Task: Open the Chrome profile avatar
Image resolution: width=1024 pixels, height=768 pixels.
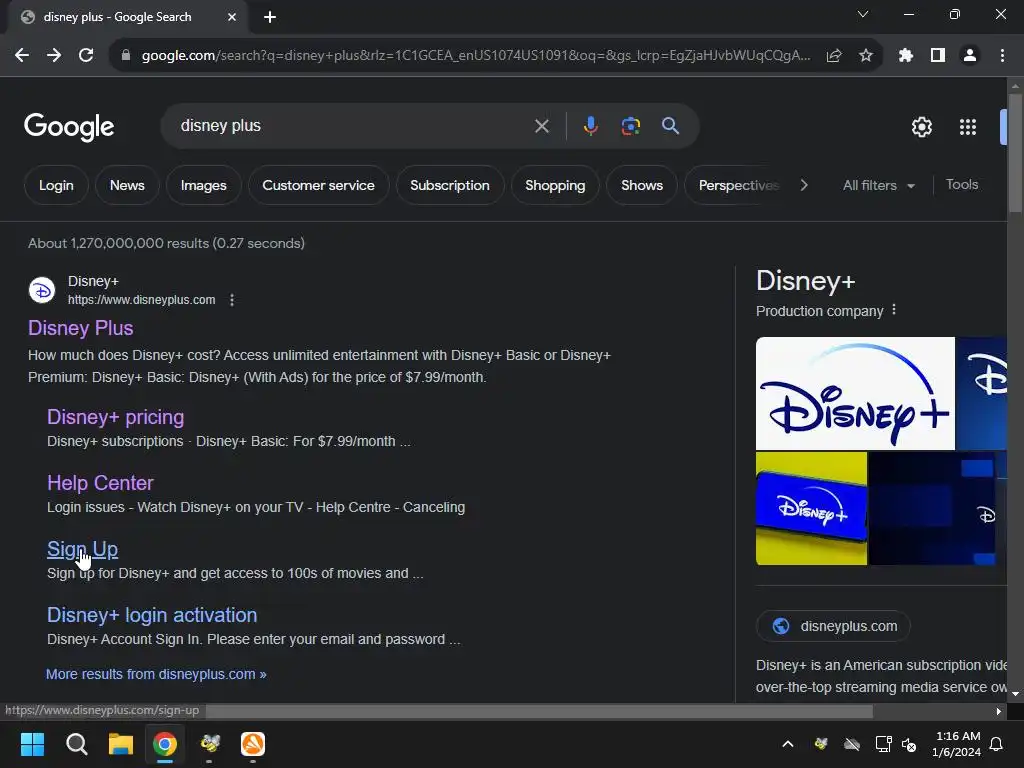Action: (970, 56)
